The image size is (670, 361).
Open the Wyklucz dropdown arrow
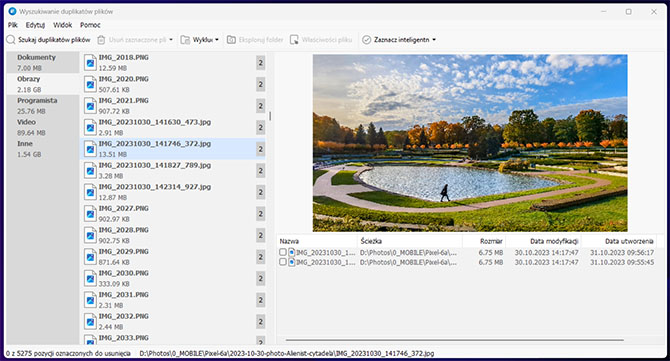pos(217,40)
